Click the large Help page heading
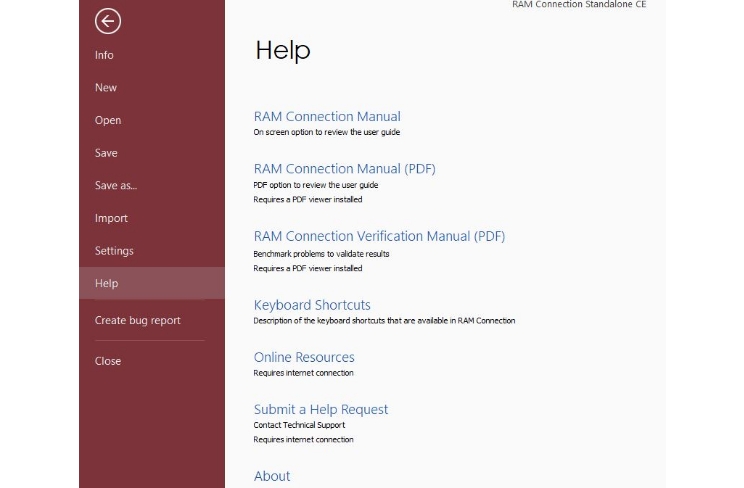 (x=283, y=50)
